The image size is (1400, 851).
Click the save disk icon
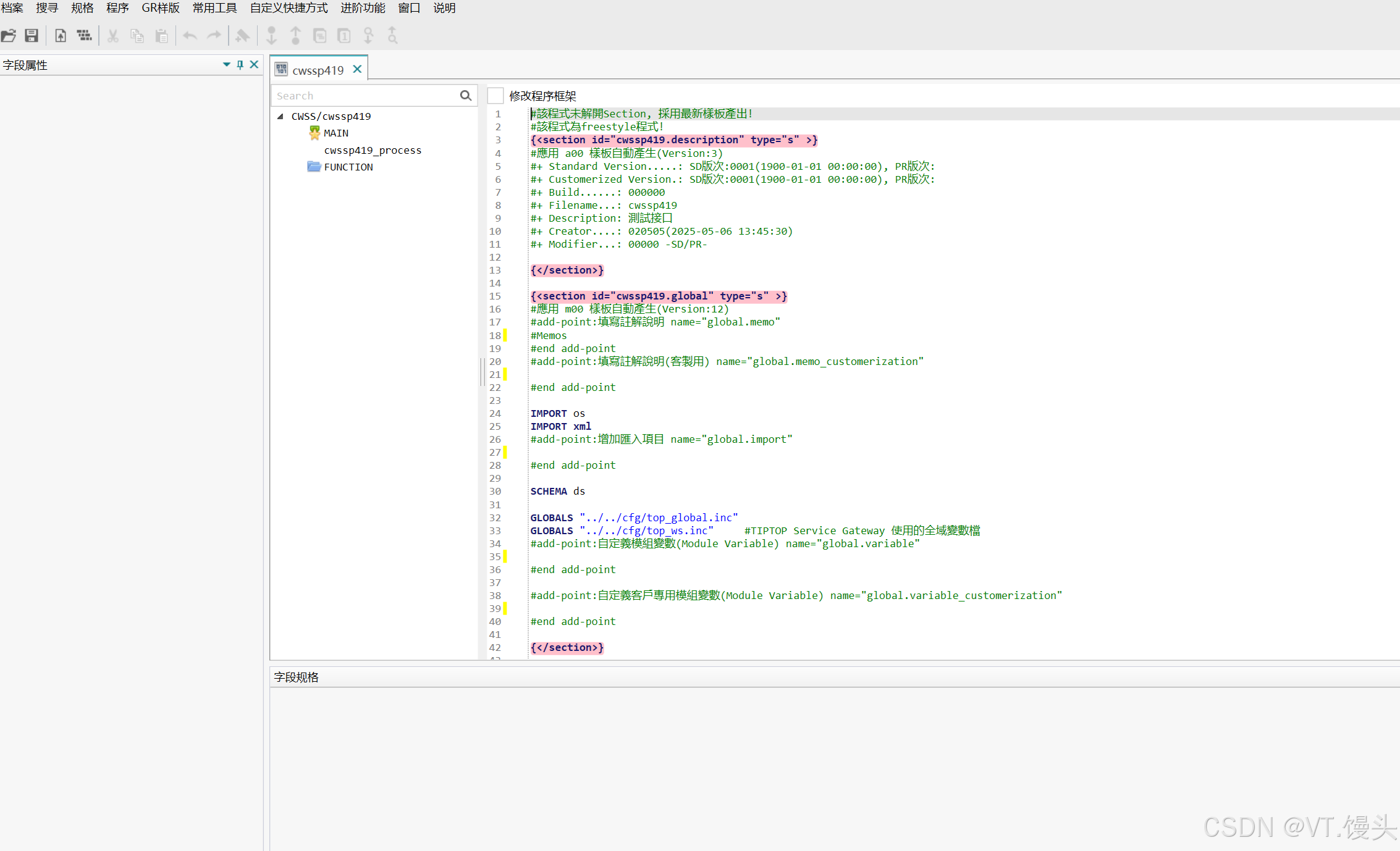point(32,36)
